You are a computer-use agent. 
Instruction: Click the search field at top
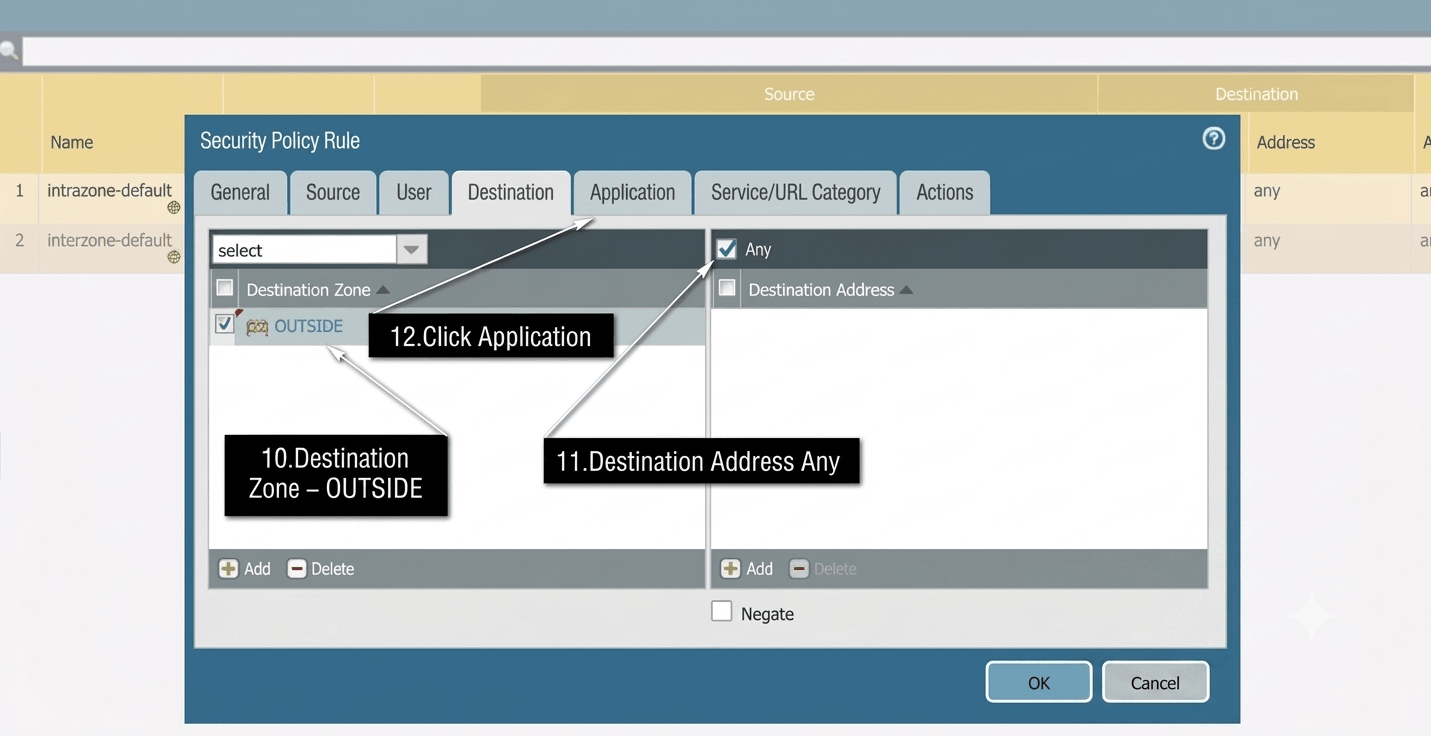point(726,51)
